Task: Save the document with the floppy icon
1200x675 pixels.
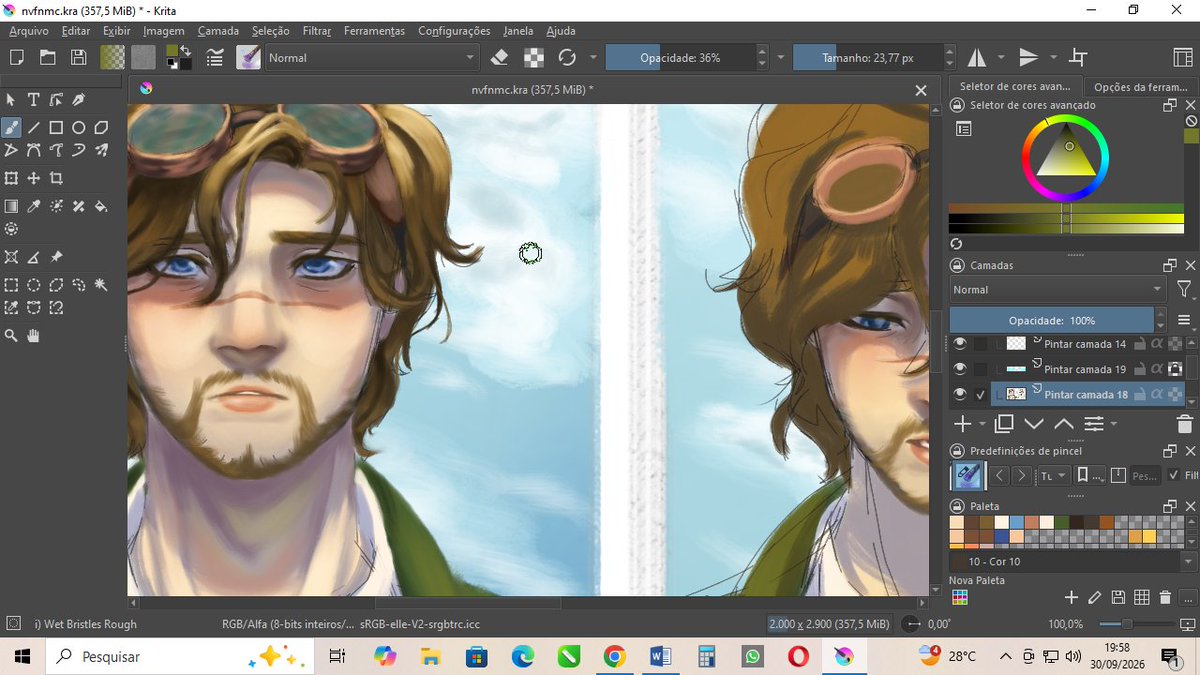Action: pos(78,57)
